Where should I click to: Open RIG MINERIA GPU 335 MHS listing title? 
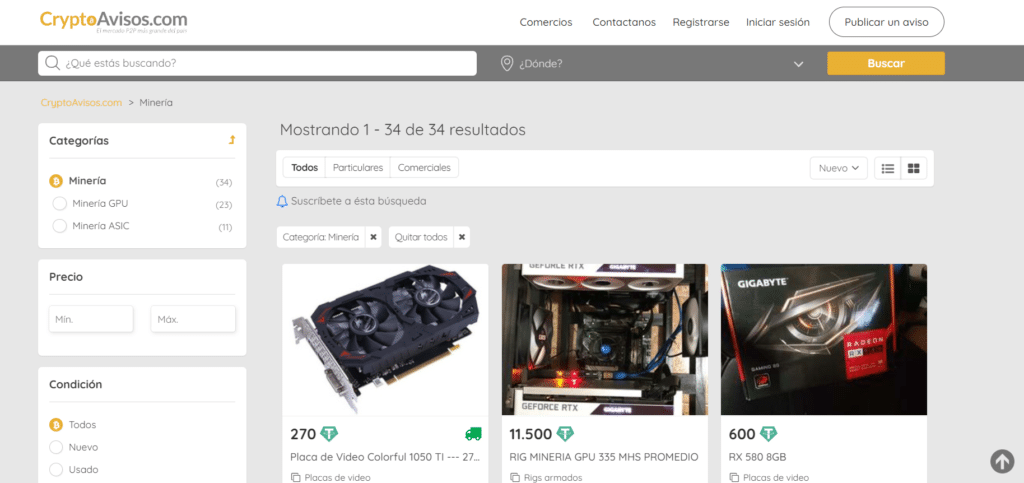[604, 457]
